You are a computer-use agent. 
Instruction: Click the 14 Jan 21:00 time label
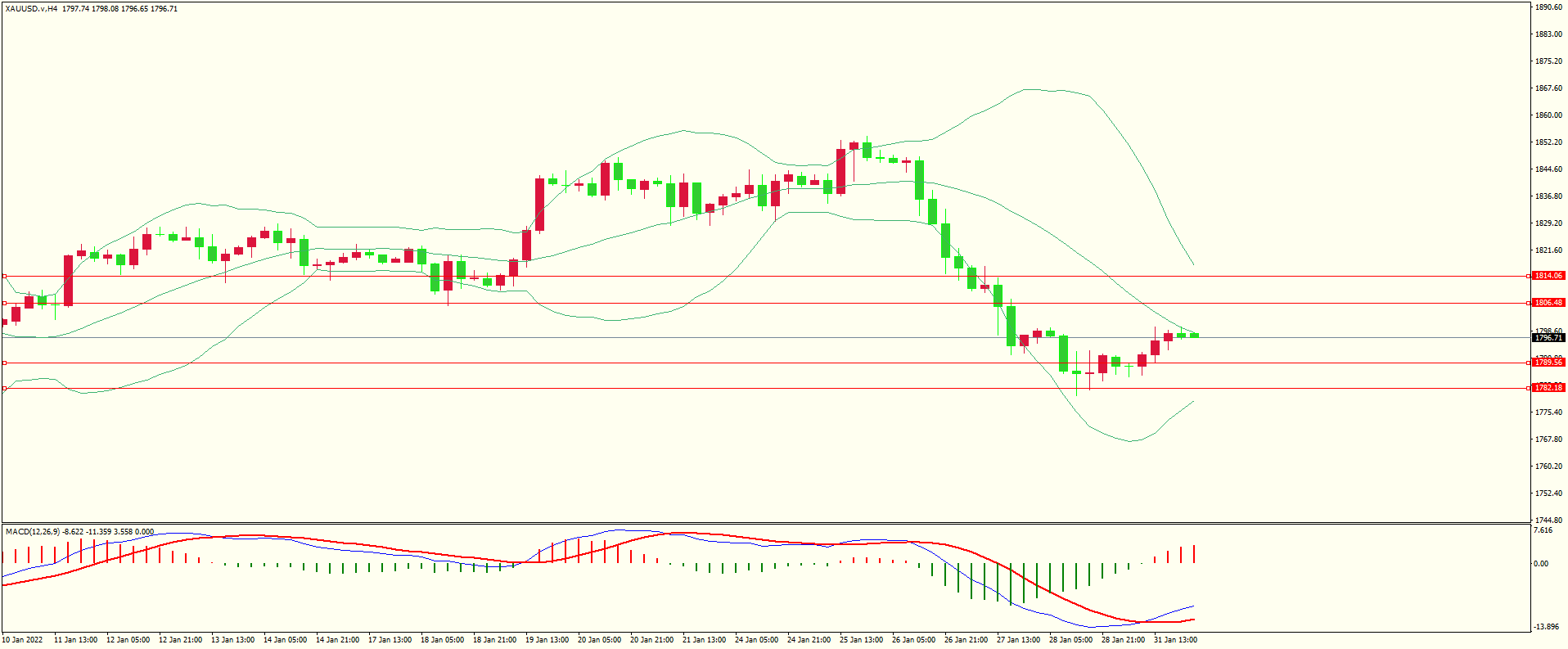tap(337, 640)
